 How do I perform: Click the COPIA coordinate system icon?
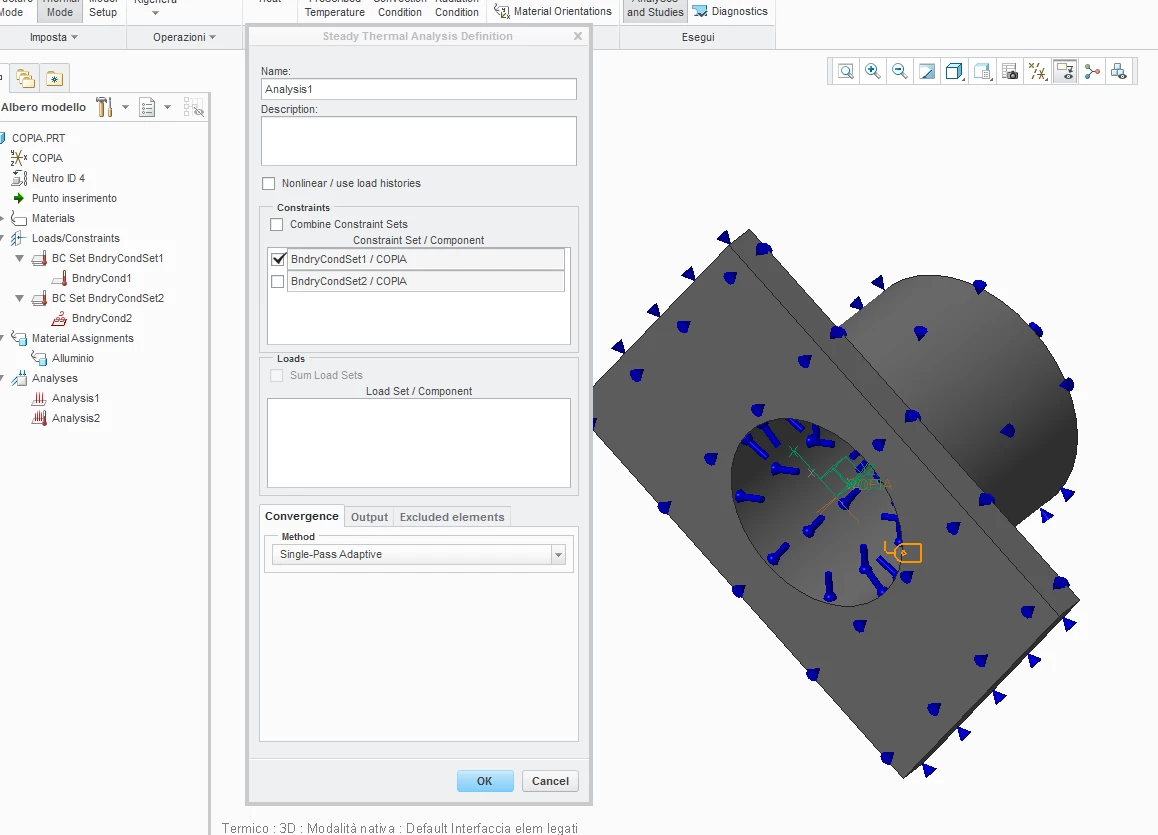19,158
